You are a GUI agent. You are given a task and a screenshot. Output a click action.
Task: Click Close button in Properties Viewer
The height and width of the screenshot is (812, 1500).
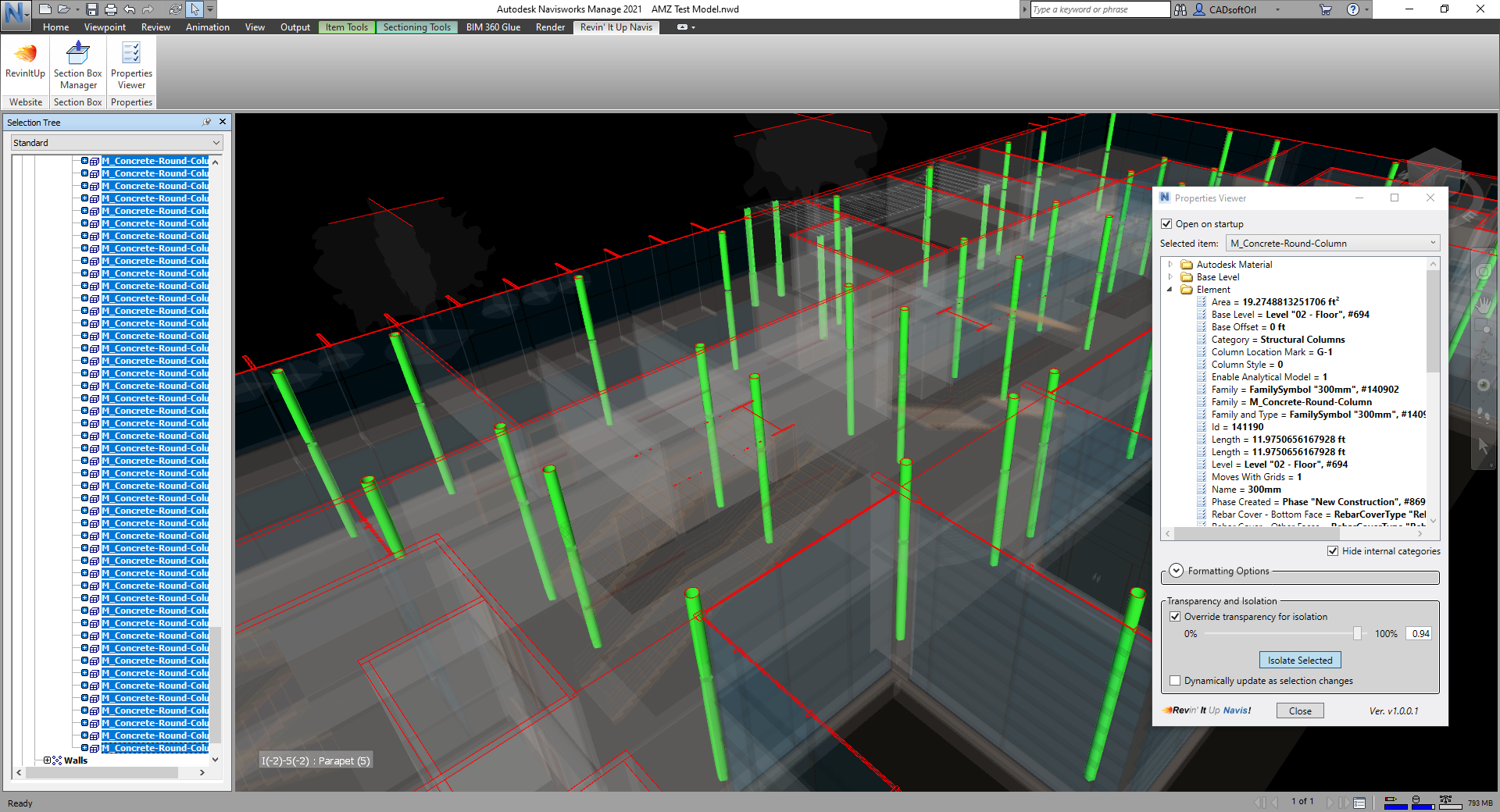click(x=1300, y=711)
